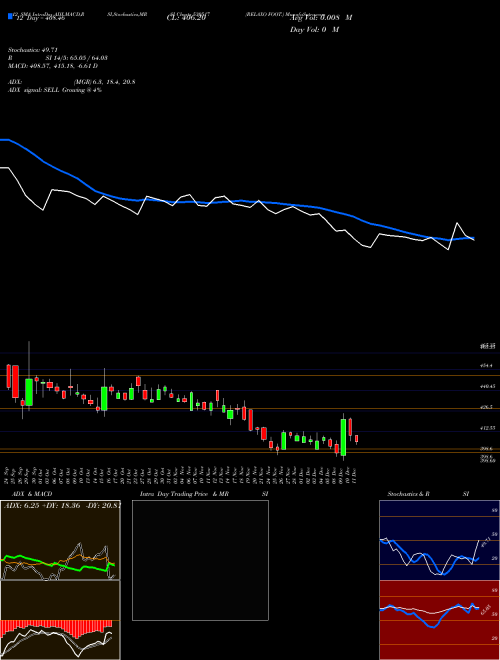Click the 'SI 14/5: 65.05 / 64.03' value
The image size is (500, 660).
tap(77, 58)
